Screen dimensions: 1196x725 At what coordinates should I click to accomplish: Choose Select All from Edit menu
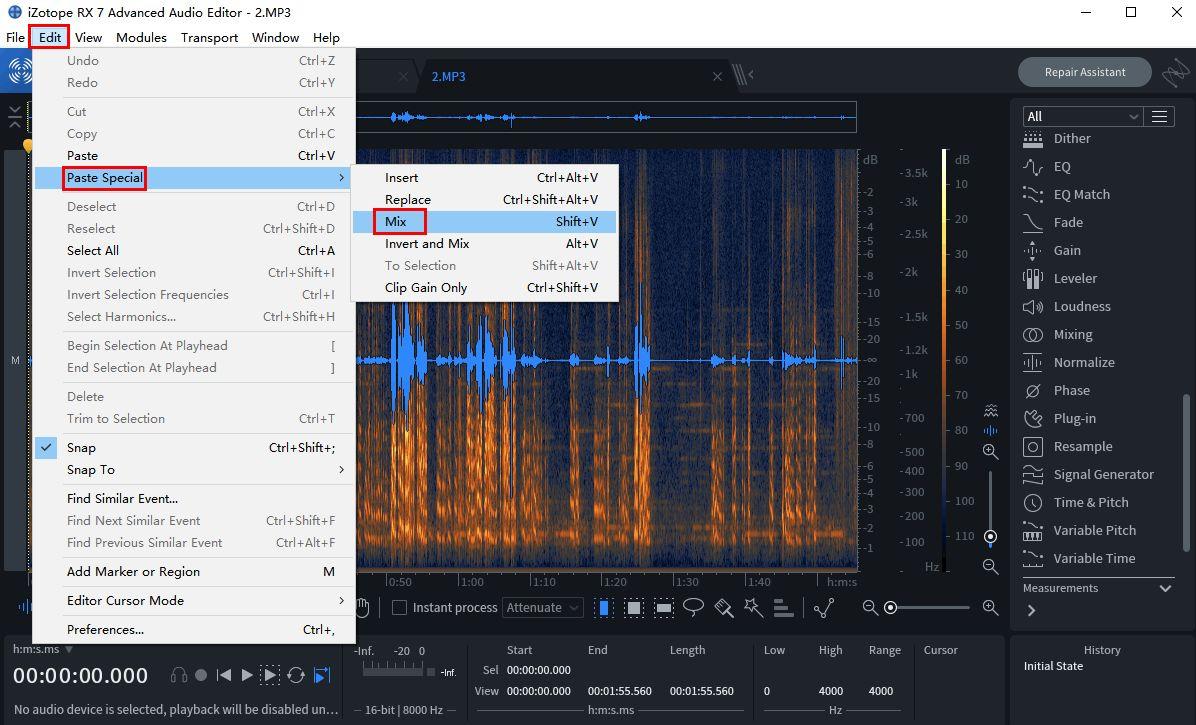pos(195,251)
